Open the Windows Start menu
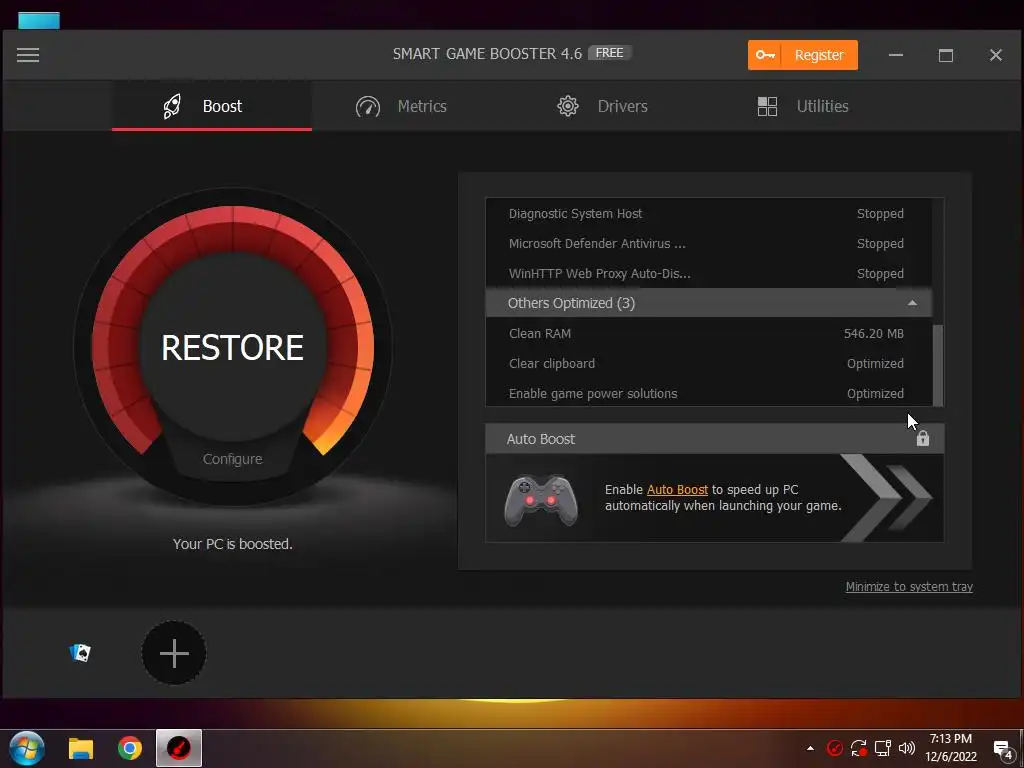The image size is (1024, 768). [27, 748]
